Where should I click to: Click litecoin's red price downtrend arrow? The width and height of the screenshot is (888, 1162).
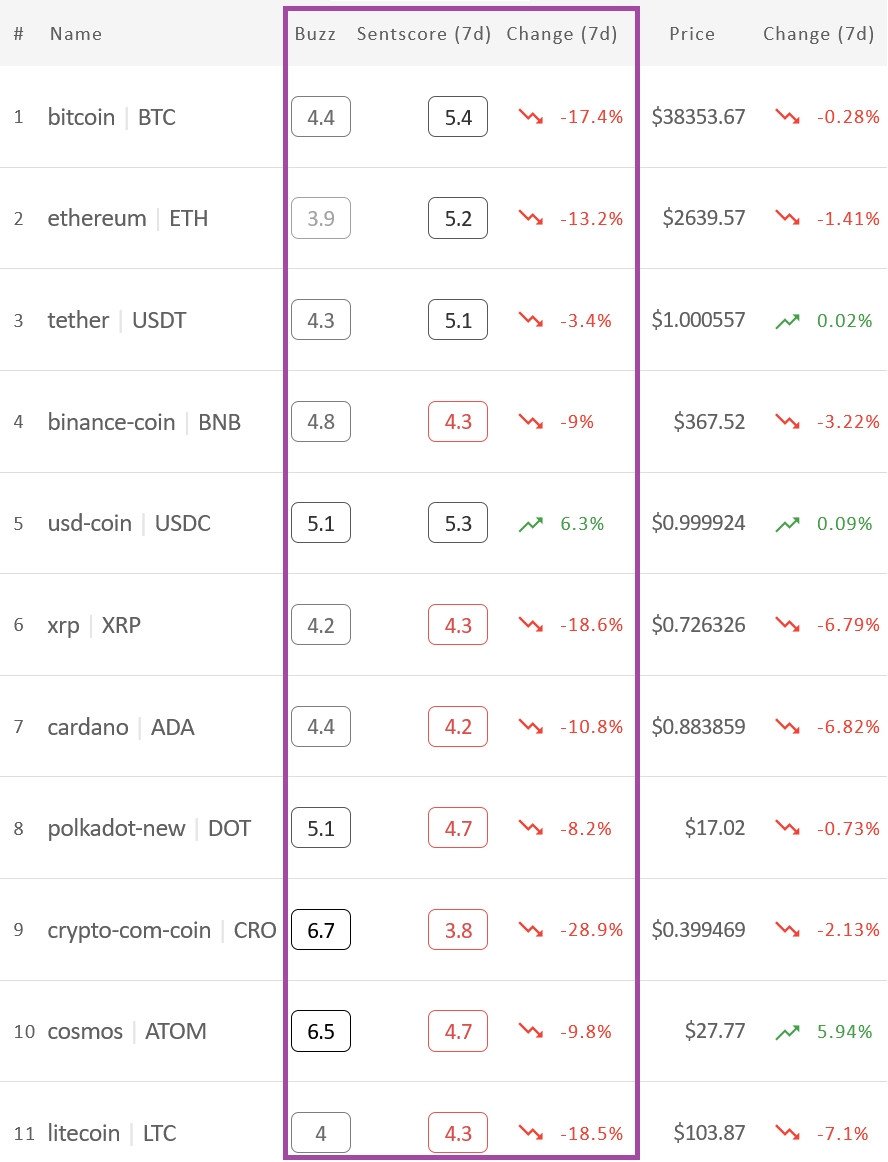click(x=787, y=1132)
